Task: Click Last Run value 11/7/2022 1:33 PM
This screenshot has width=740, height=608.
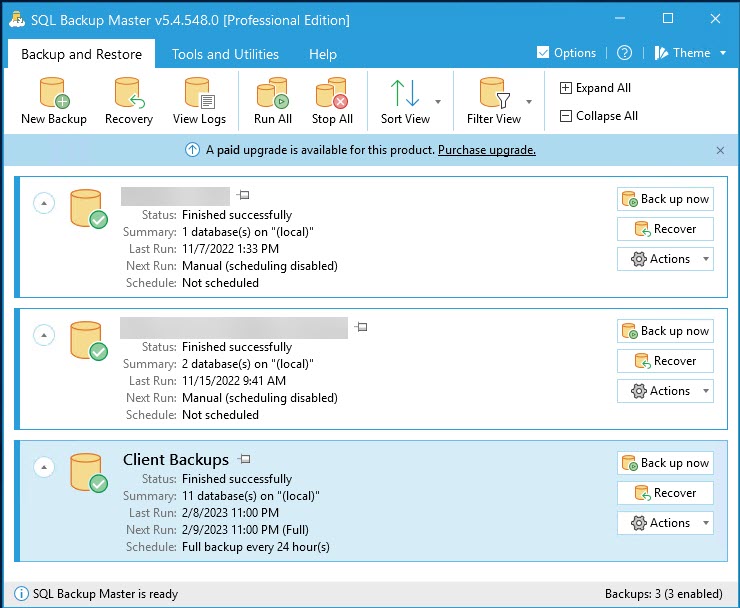Action: (230, 249)
